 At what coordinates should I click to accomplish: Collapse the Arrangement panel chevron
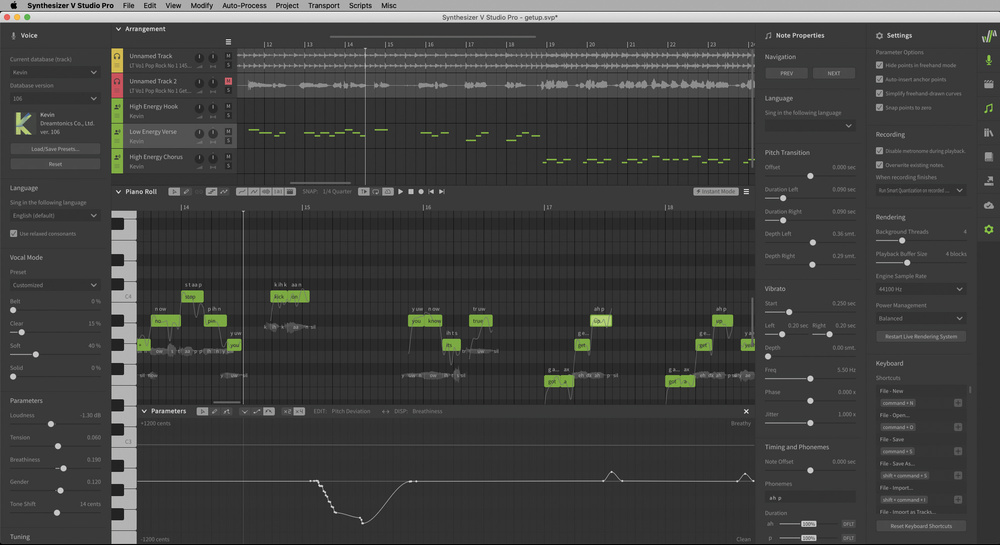point(119,29)
